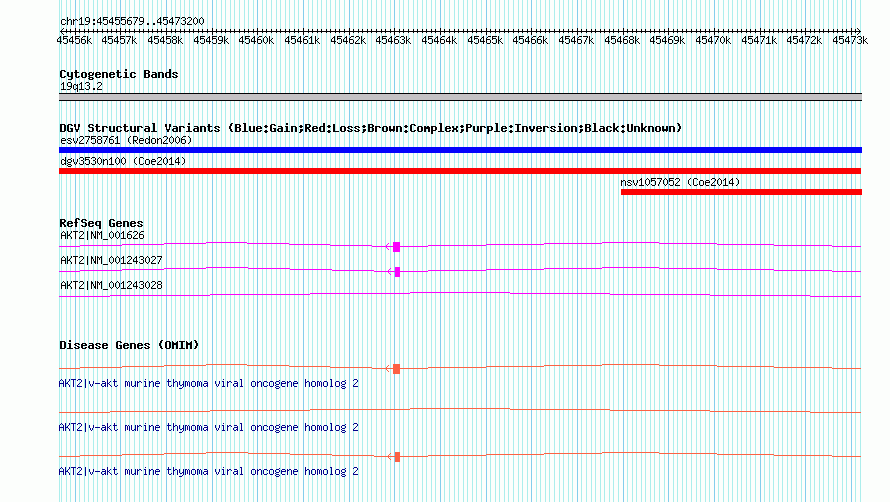Click the 45456k ruler position

(74, 40)
